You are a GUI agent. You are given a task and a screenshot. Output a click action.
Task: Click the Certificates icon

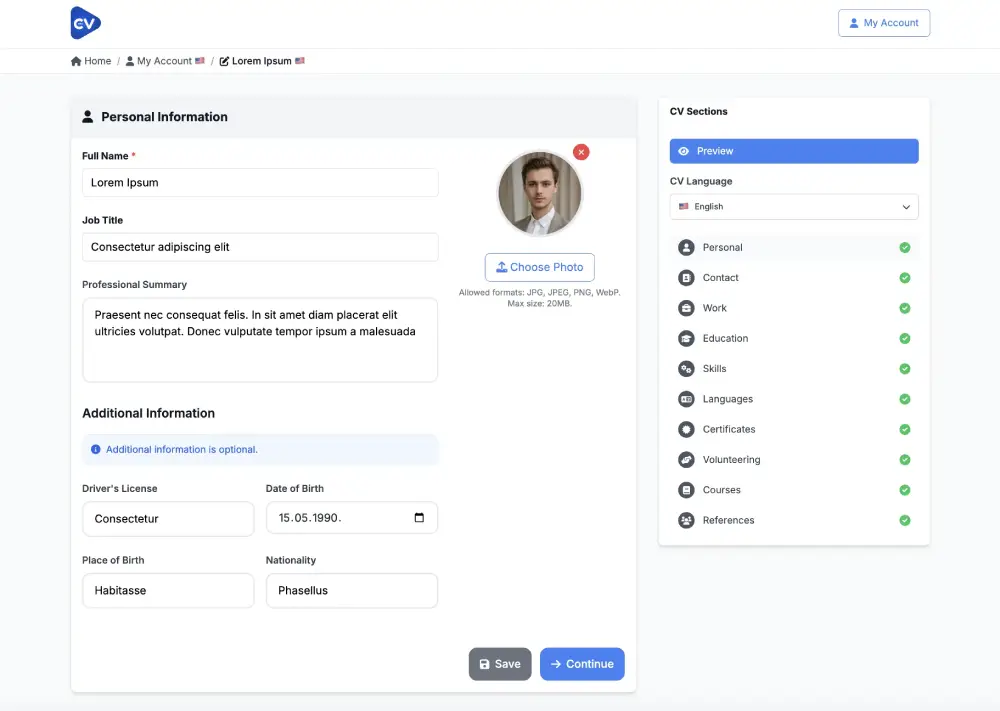[x=686, y=429]
